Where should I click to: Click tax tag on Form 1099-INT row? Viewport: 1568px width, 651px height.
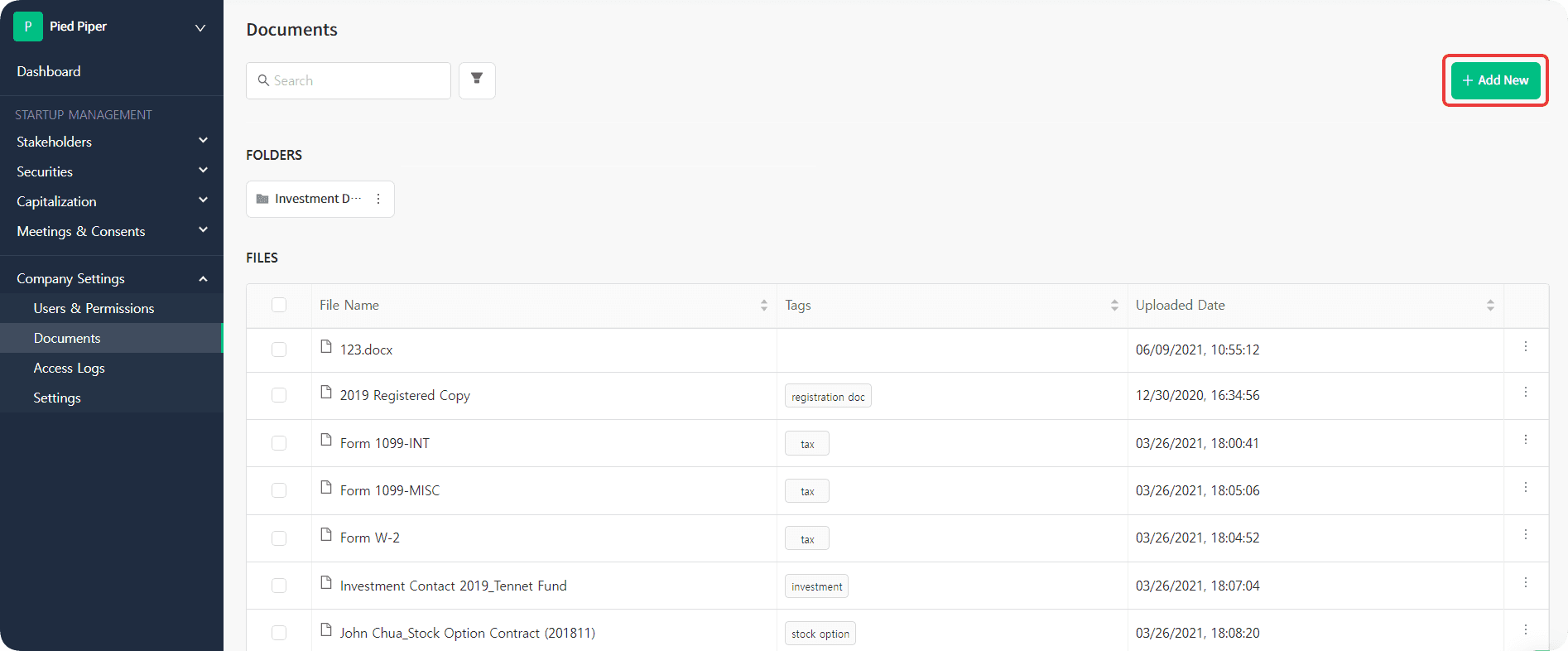[x=807, y=444]
